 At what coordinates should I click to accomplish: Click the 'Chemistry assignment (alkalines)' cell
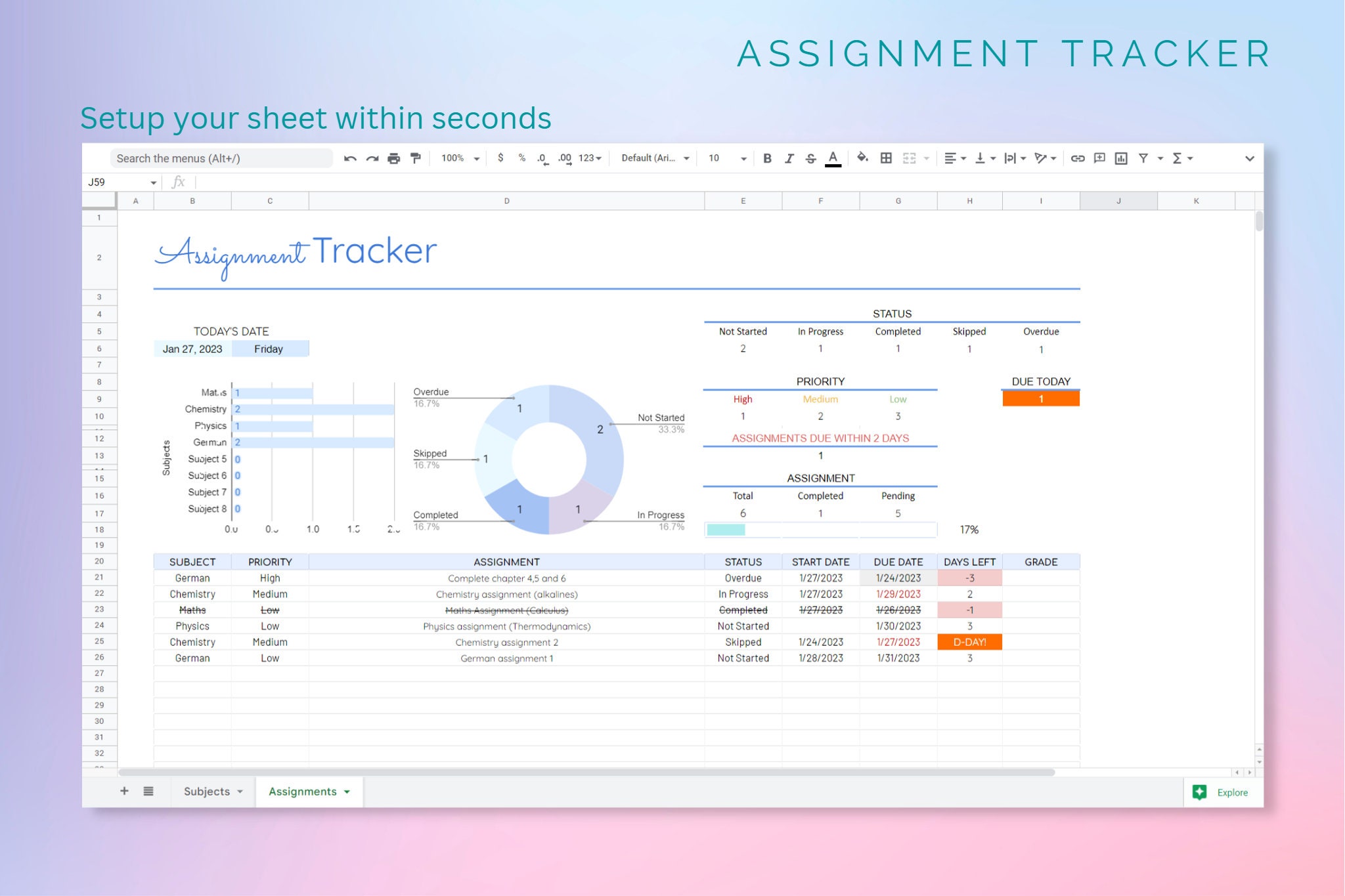click(506, 594)
